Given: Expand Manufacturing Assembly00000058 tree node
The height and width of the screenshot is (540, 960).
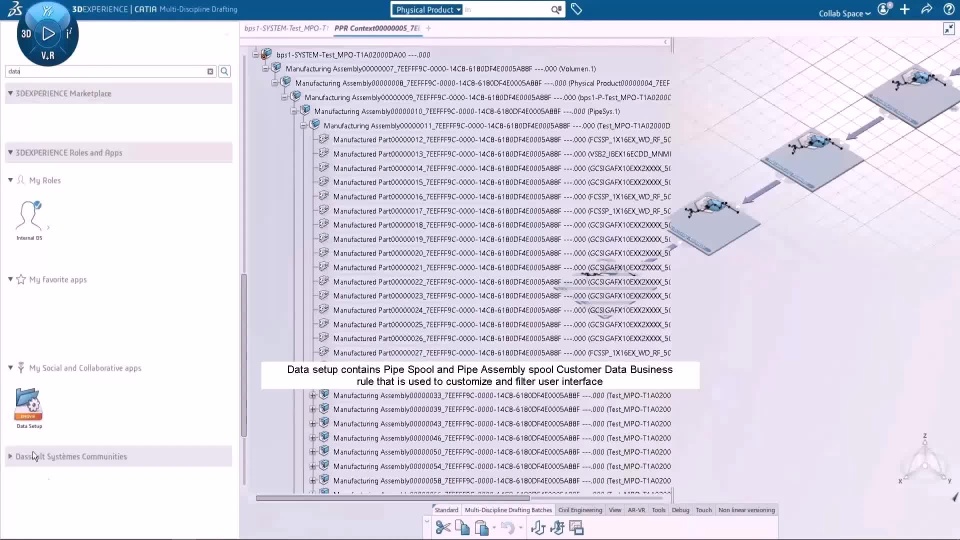Looking at the screenshot, I should click(313, 481).
